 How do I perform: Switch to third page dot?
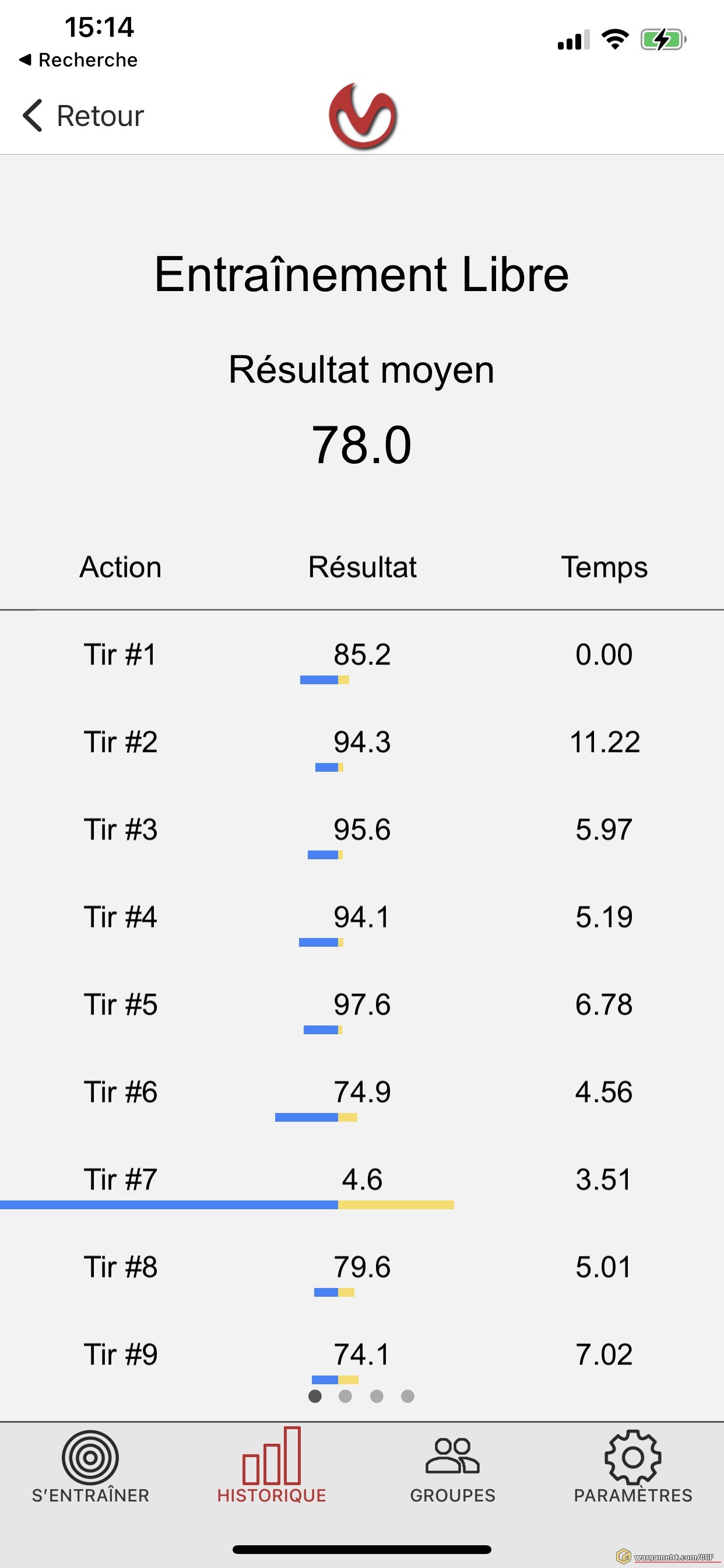(377, 1396)
